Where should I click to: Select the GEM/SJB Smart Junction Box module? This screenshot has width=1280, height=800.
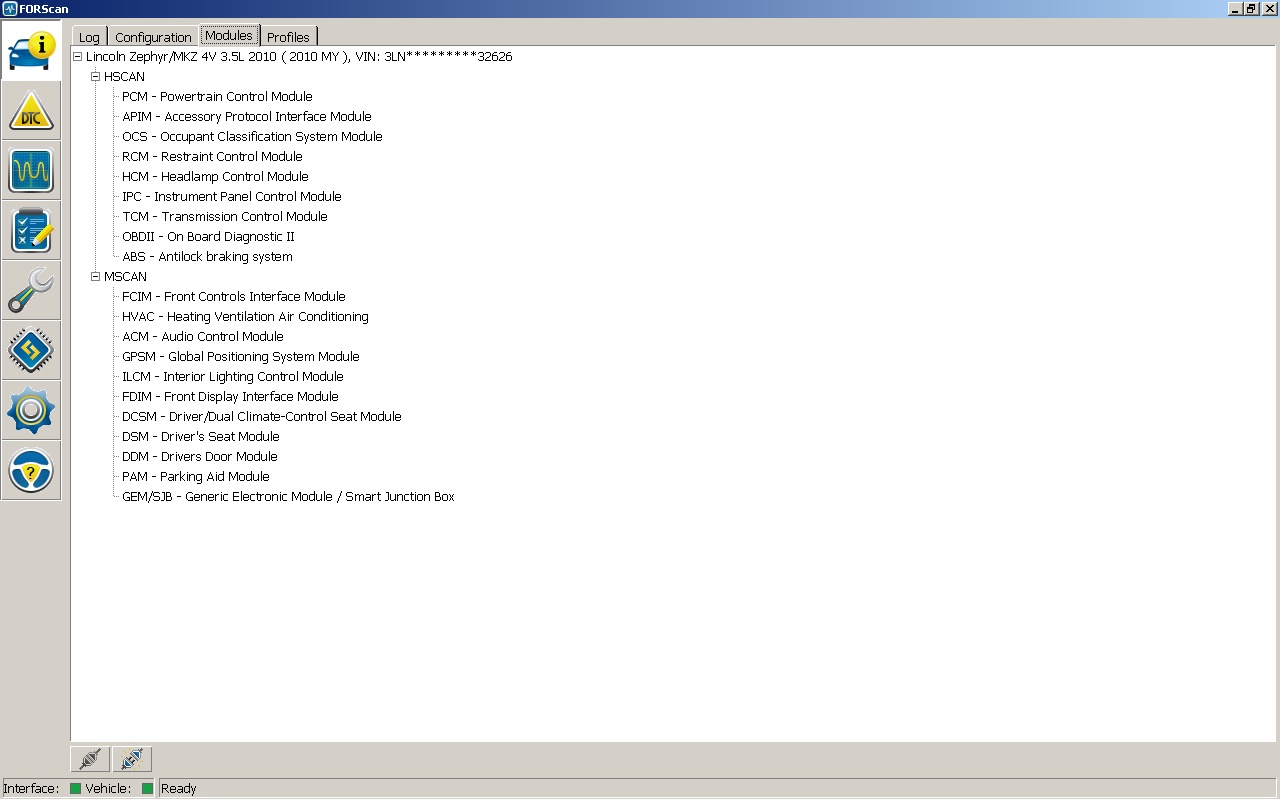tap(288, 496)
